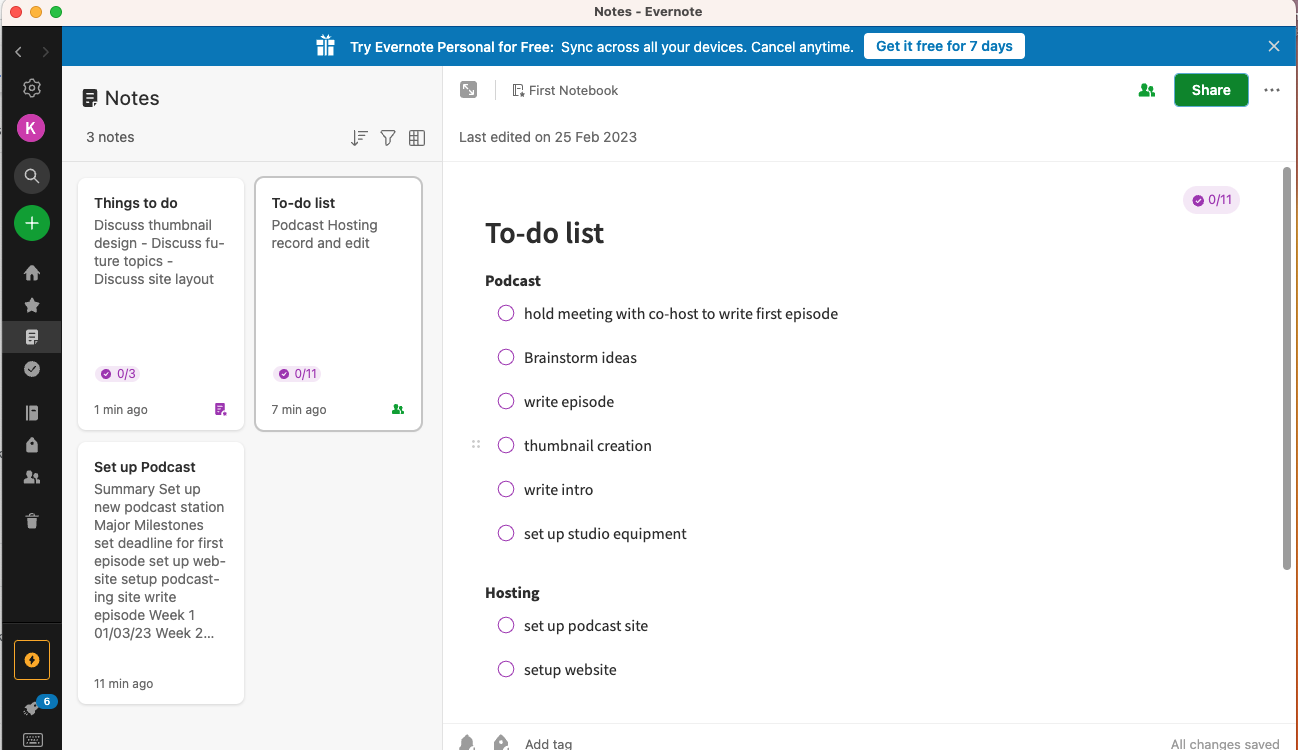Screen dimensions: 1298x750
Task: Check off write intro task
Action: (506, 489)
